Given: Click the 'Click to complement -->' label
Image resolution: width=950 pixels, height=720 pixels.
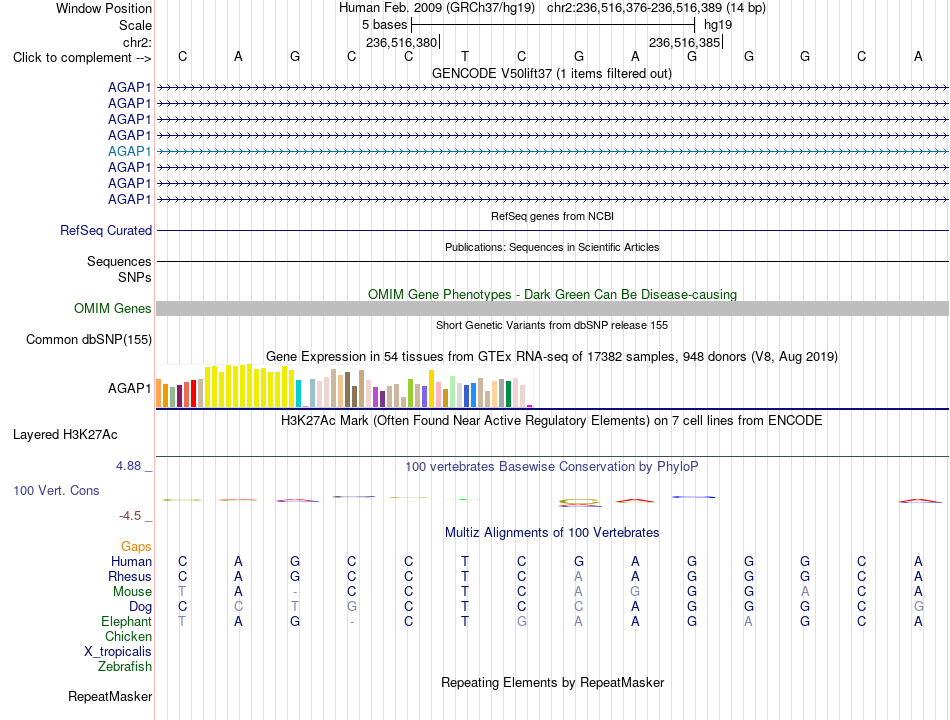Looking at the screenshot, I should 82,58.
